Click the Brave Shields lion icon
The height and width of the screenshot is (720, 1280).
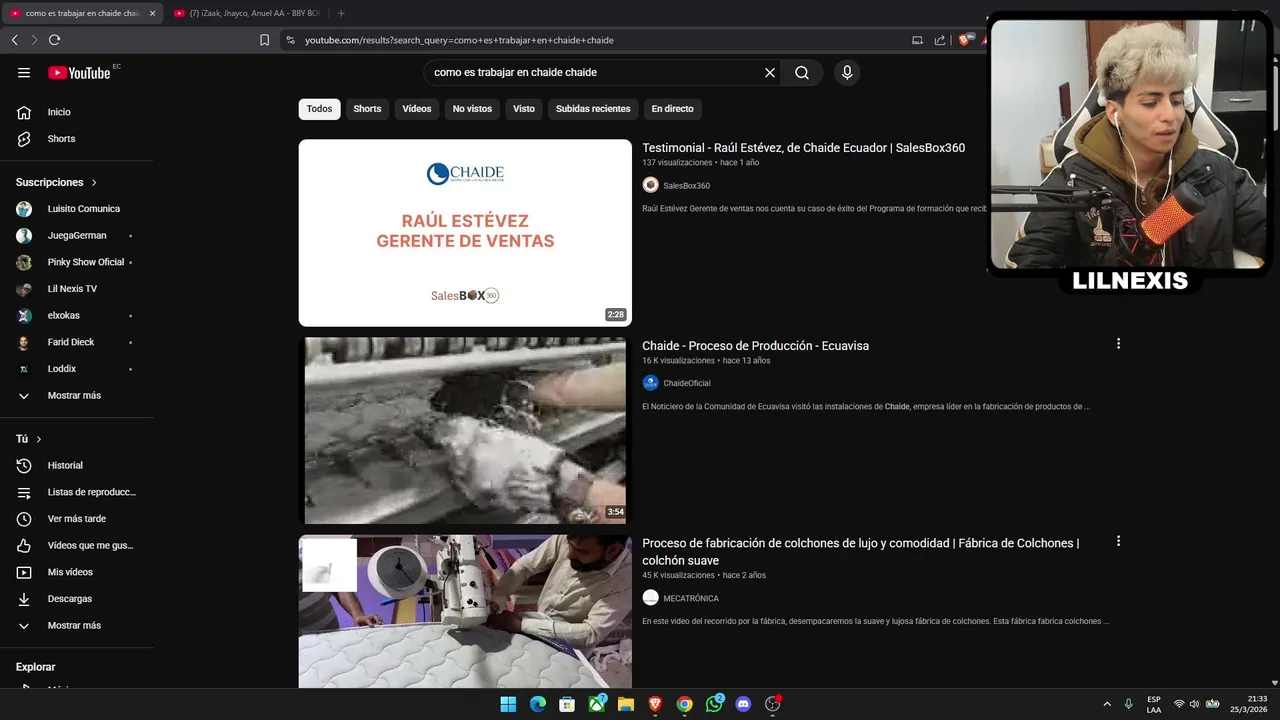[x=964, y=40]
